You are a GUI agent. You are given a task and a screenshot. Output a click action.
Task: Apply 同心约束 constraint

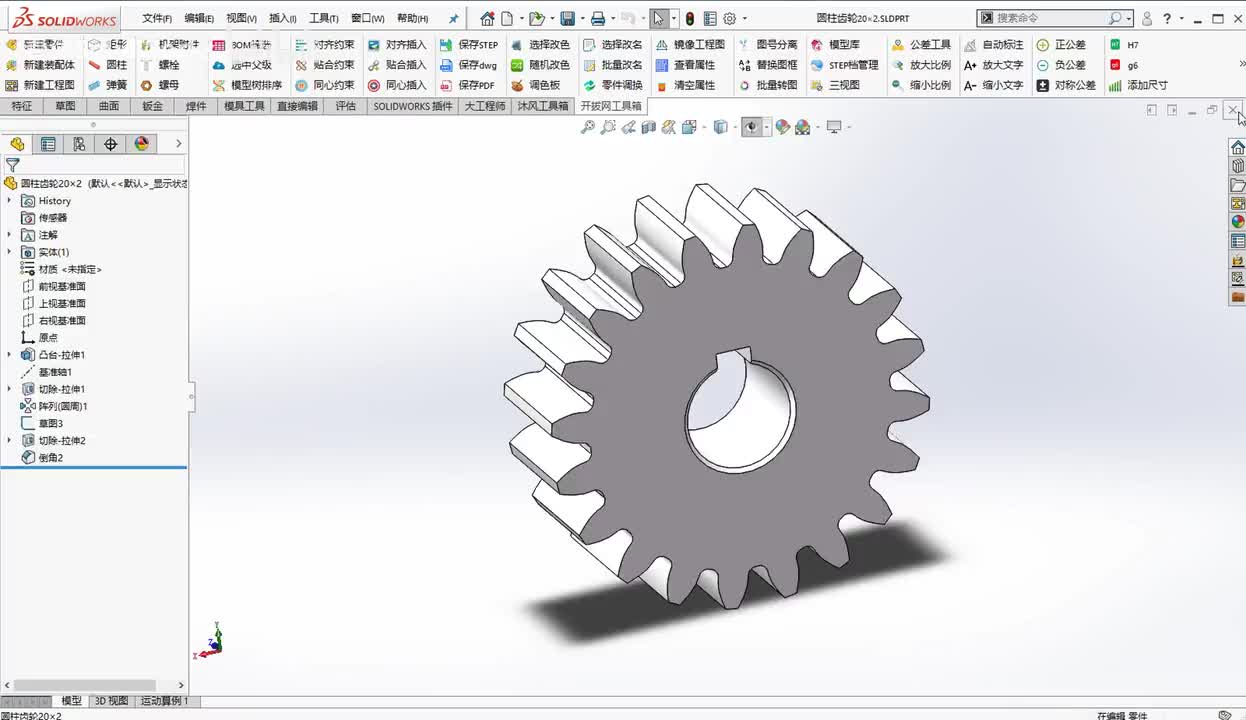point(325,85)
